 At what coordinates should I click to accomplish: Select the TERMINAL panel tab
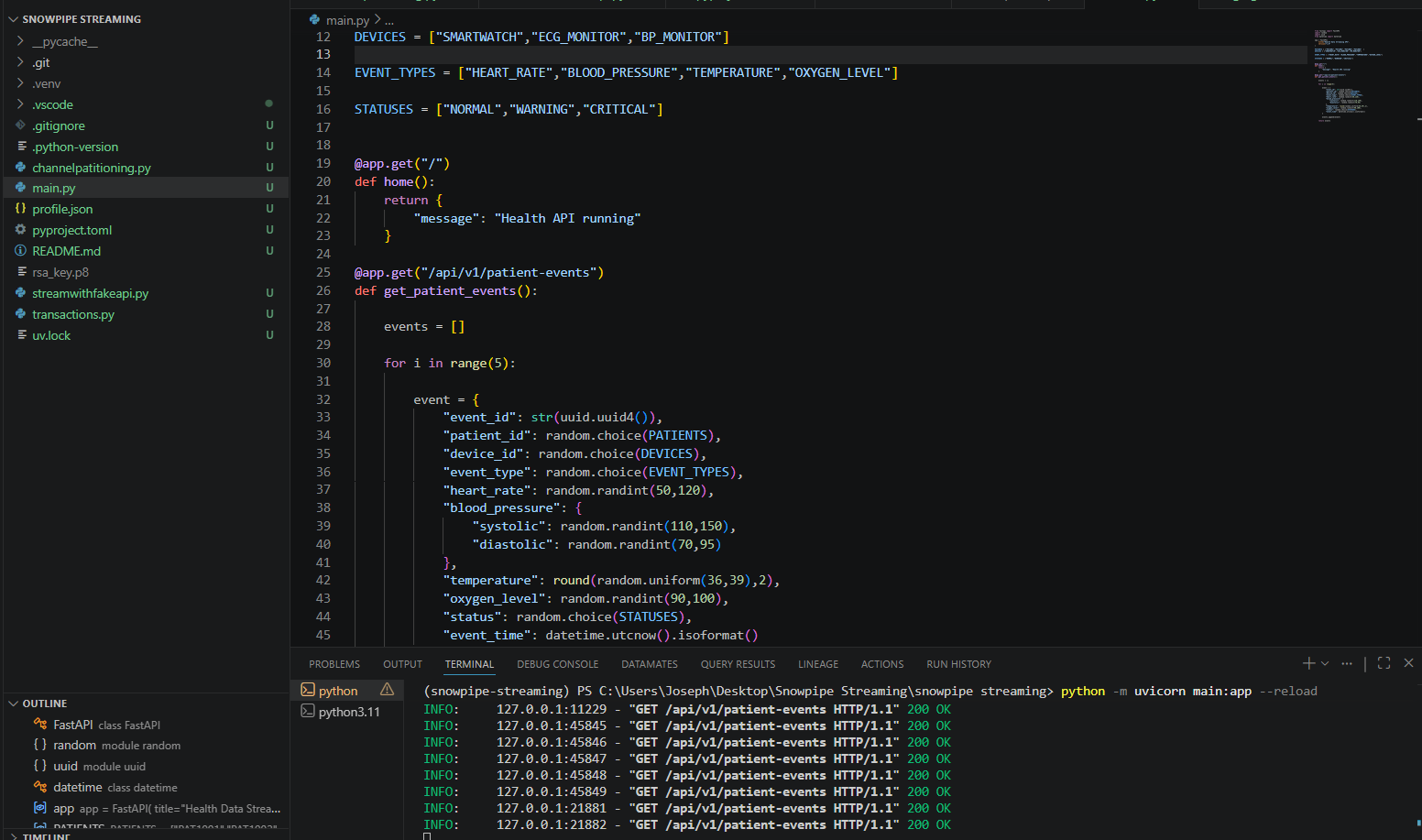tap(469, 664)
